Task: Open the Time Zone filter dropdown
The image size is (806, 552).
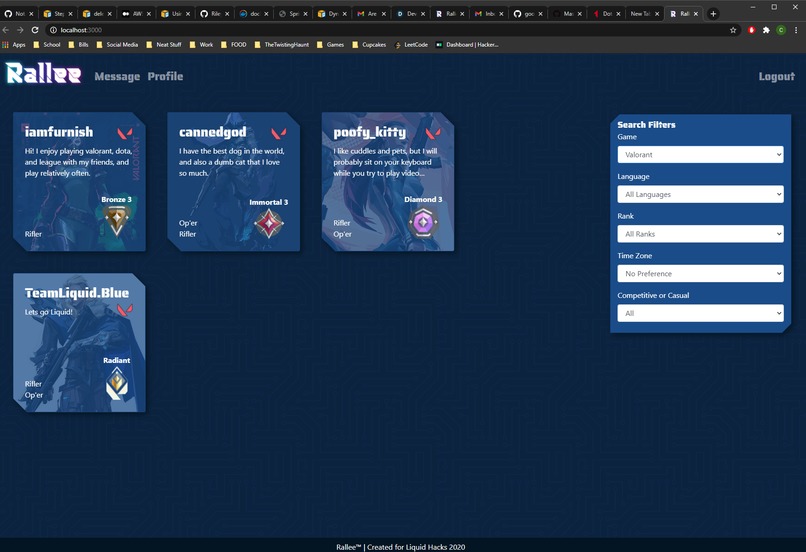Action: click(x=700, y=273)
